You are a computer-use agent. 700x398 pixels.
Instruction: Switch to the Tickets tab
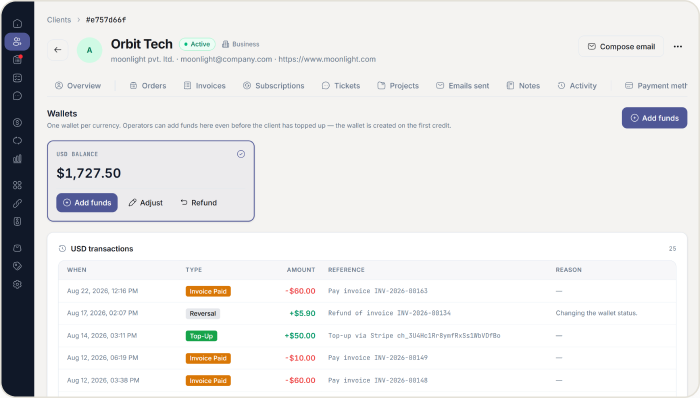point(341,86)
